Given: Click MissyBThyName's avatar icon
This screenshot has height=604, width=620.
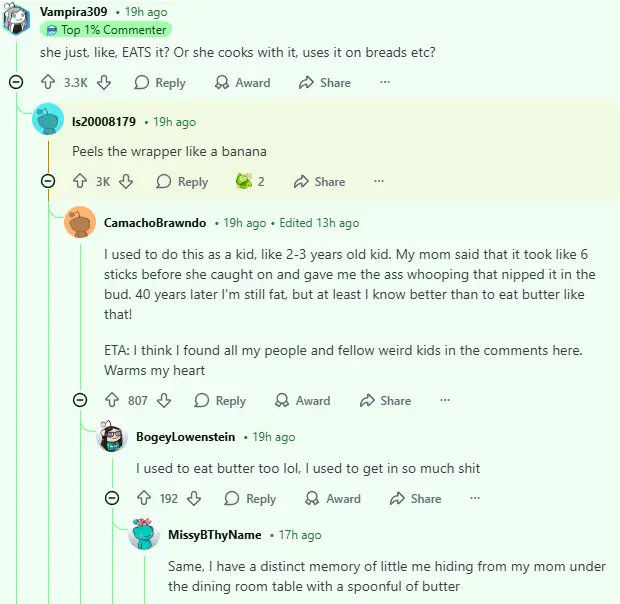Looking at the screenshot, I should (145, 535).
